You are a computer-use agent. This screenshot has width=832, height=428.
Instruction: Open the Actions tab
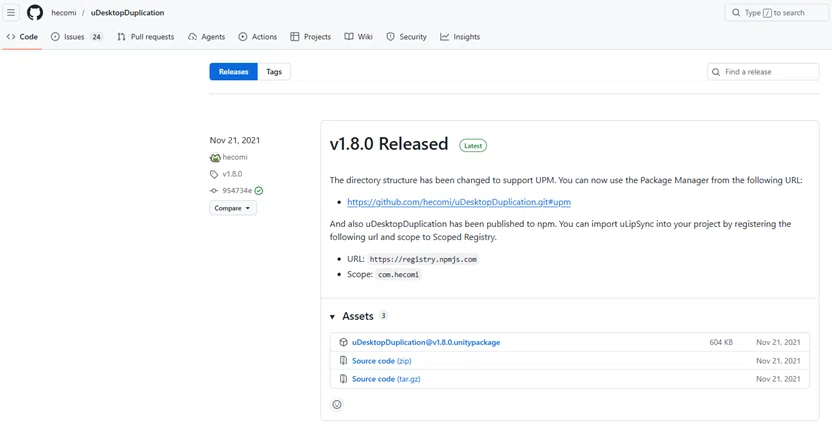click(x=258, y=37)
